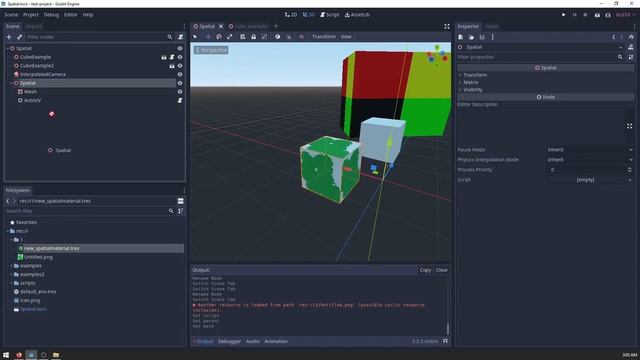Image resolution: width=640 pixels, height=360 pixels.
Task: Hide the CubeExample2 node
Action: click(x=180, y=66)
